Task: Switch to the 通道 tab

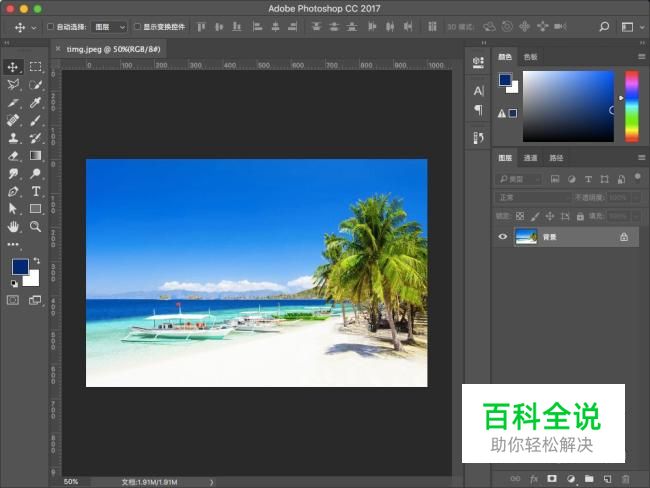Action: tap(530, 158)
